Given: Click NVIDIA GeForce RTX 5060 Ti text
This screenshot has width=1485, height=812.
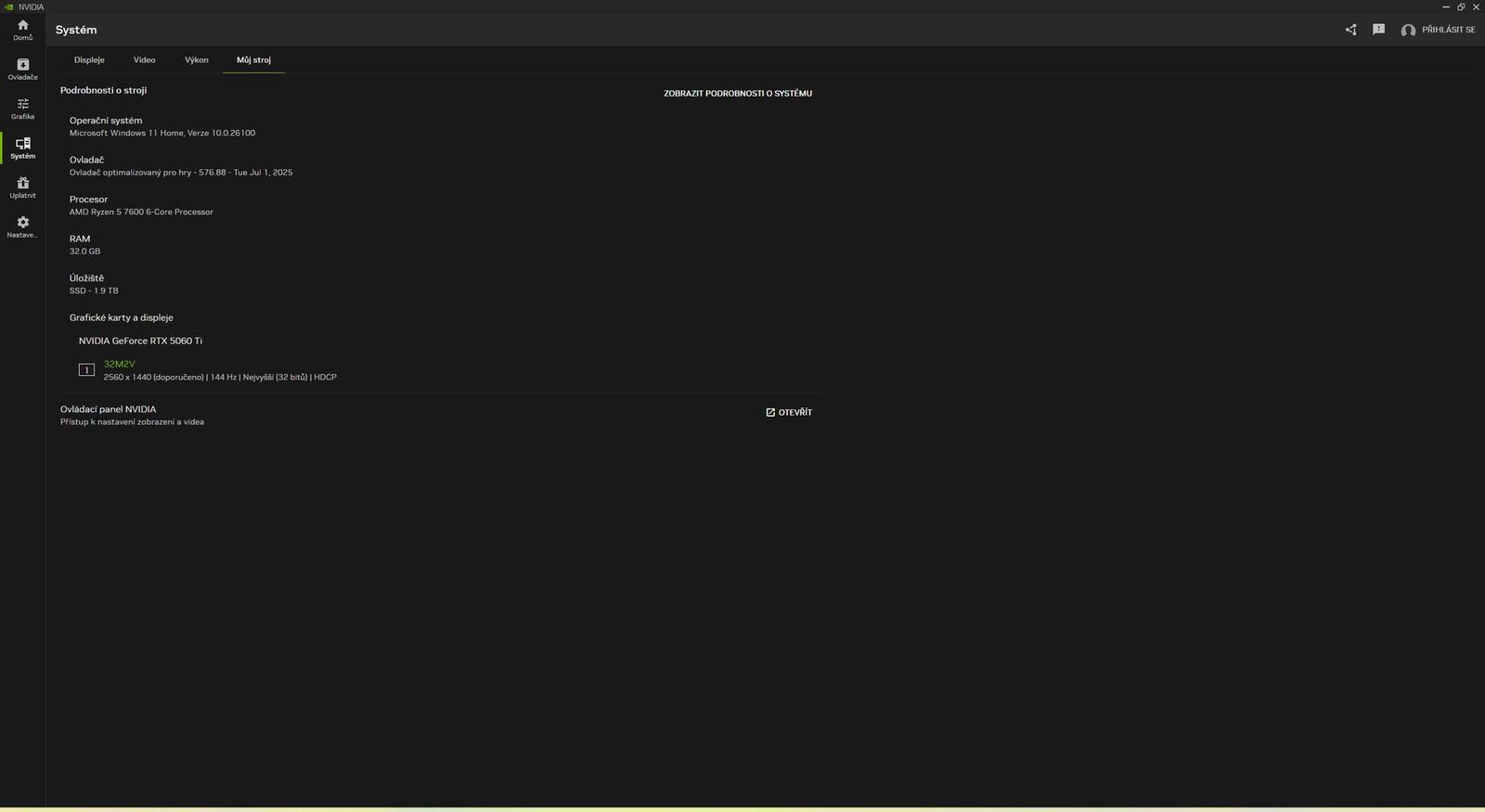Looking at the screenshot, I should (140, 341).
